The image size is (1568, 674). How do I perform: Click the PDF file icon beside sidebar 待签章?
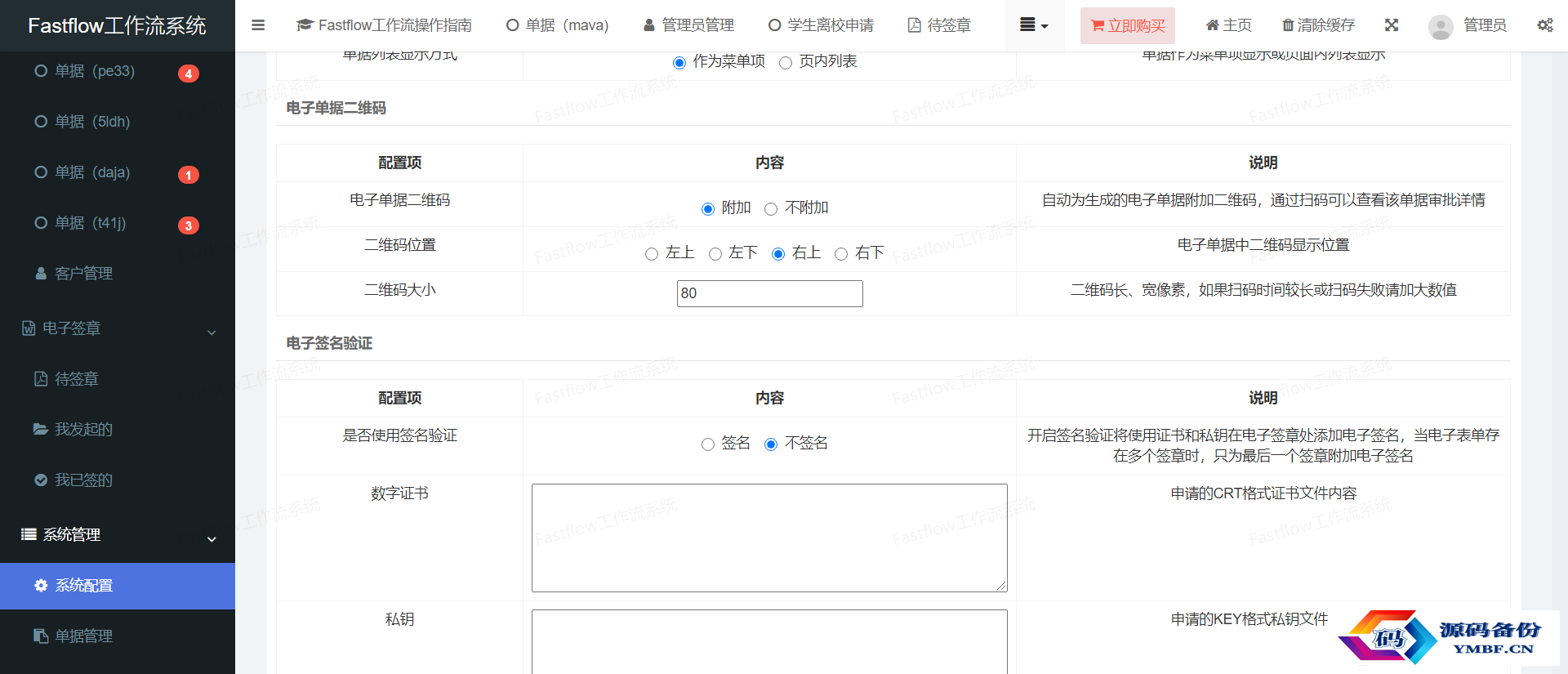pos(41,379)
